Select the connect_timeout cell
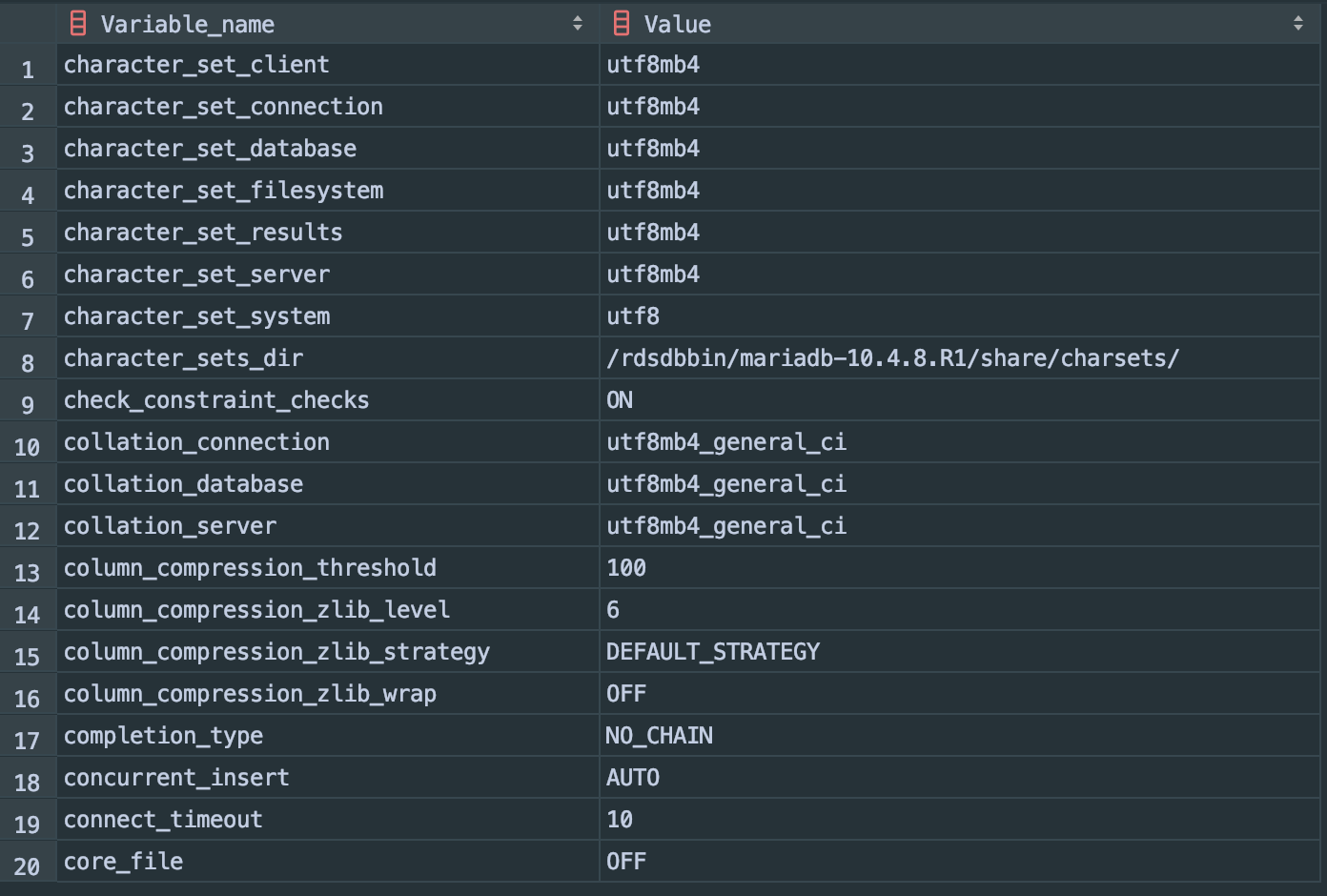The height and width of the screenshot is (896, 1327). pyautogui.click(x=328, y=820)
